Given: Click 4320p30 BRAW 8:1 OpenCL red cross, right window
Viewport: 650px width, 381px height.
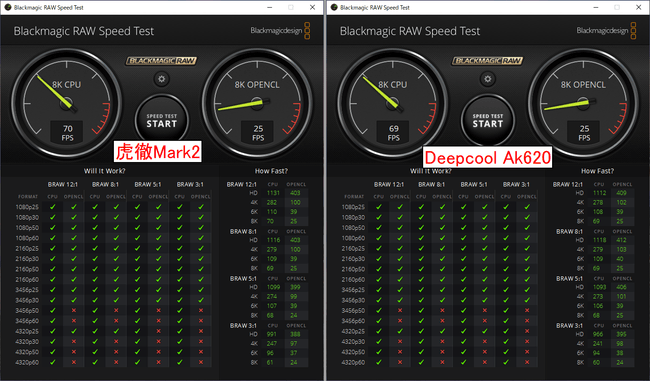Looking at the screenshot, I should click(x=442, y=342).
